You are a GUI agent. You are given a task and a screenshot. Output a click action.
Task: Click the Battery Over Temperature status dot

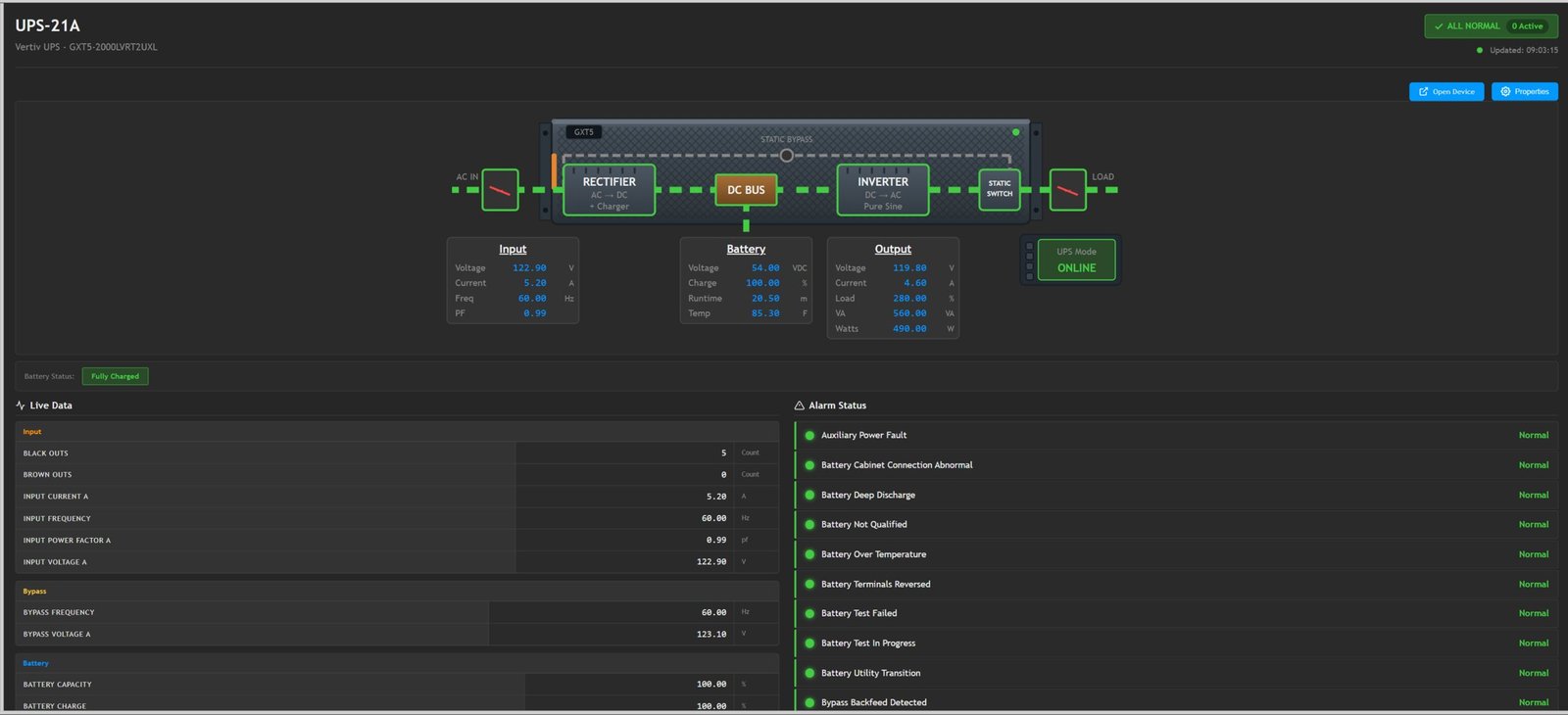809,554
